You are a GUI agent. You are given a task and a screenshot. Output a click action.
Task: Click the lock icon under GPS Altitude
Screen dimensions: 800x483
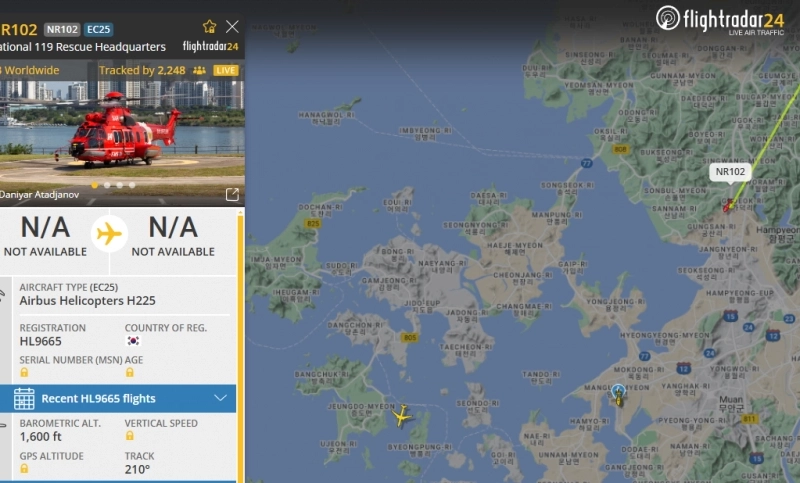pyautogui.click(x=24, y=468)
